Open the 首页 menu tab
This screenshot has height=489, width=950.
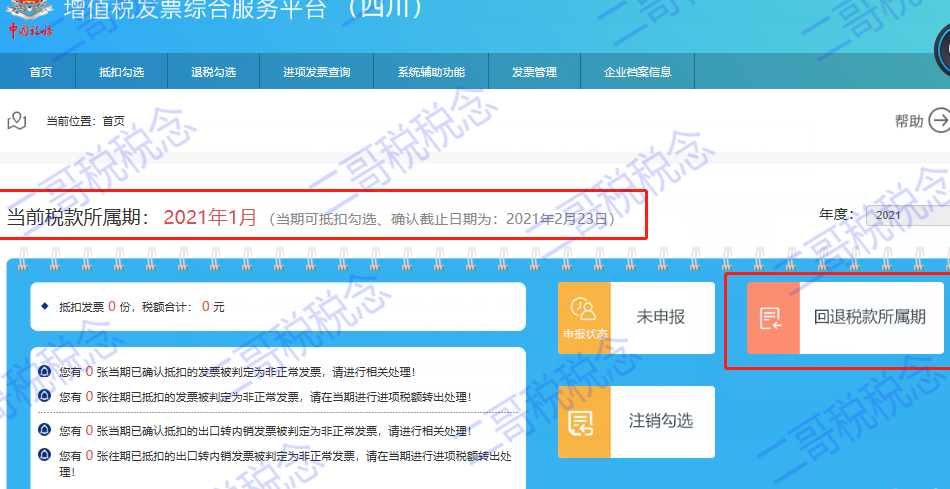point(41,72)
